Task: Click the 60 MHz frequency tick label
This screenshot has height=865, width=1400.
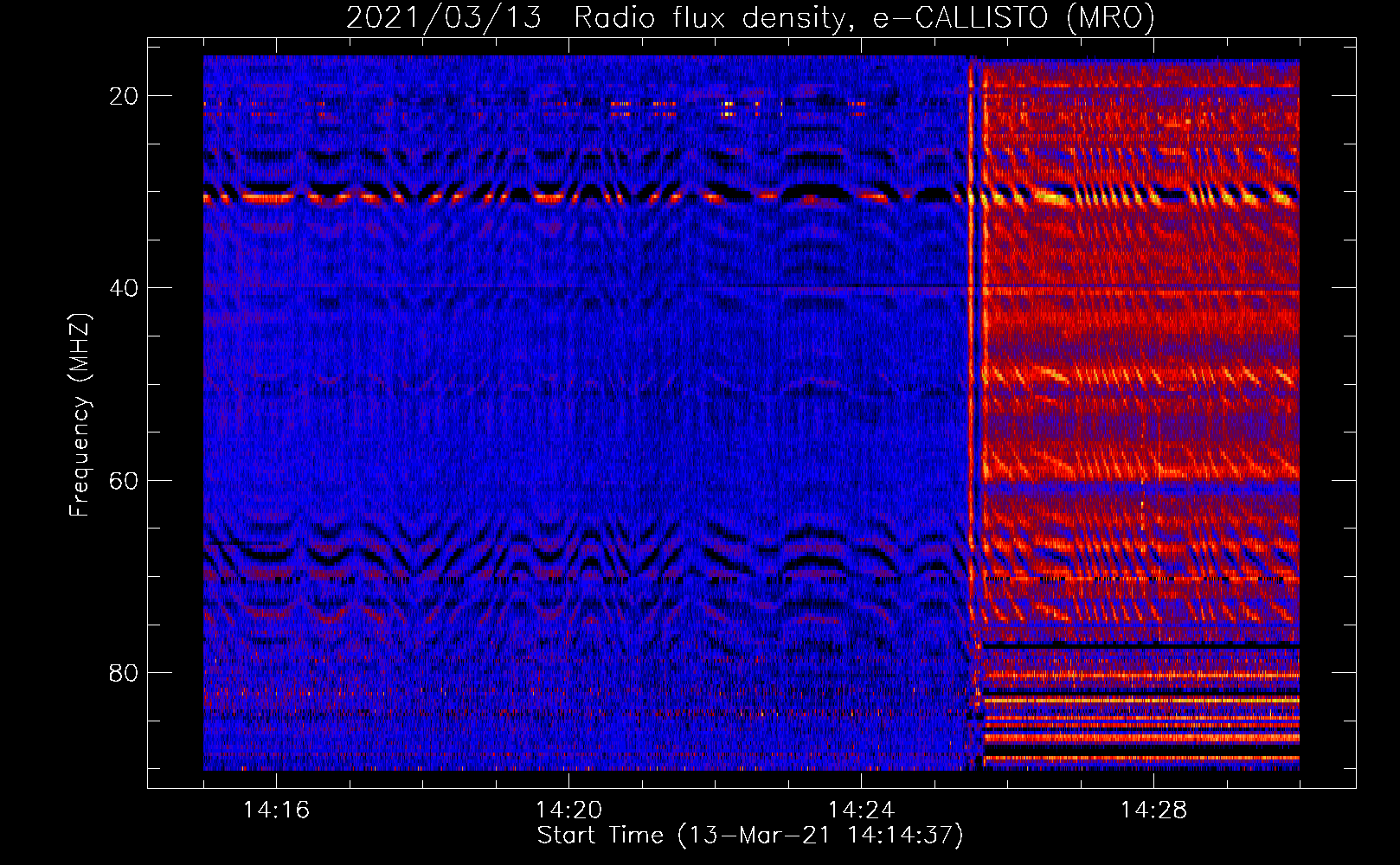Action: 124,480
